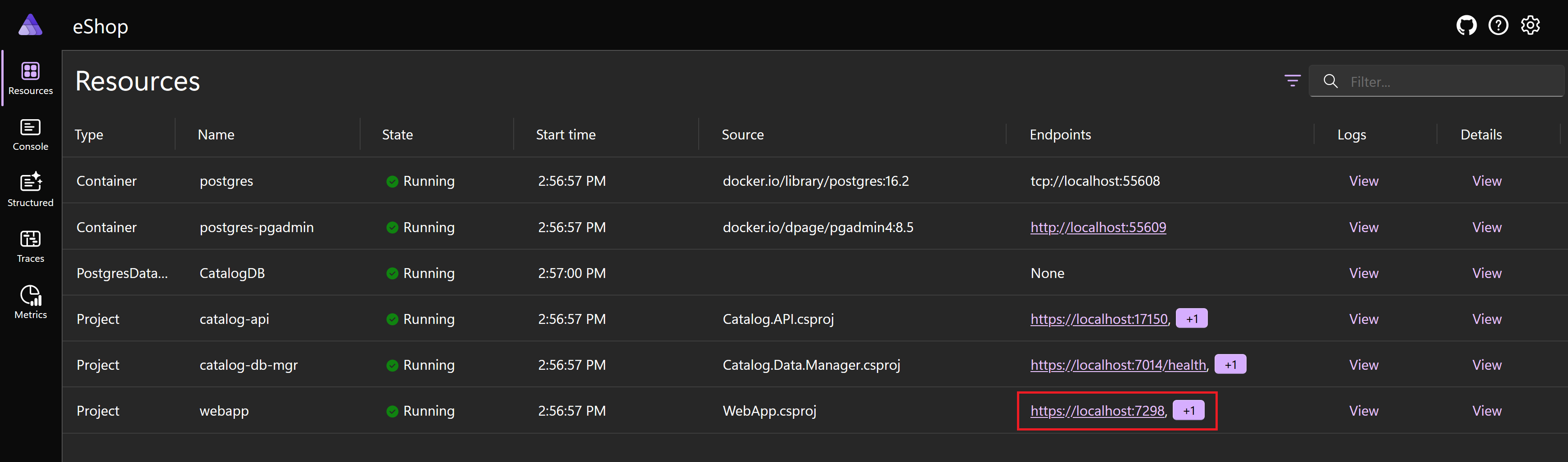Expand the +1 endpoints badge for catalog-db-mgr
Viewport: 1568px width, 462px height.
[x=1230, y=365]
